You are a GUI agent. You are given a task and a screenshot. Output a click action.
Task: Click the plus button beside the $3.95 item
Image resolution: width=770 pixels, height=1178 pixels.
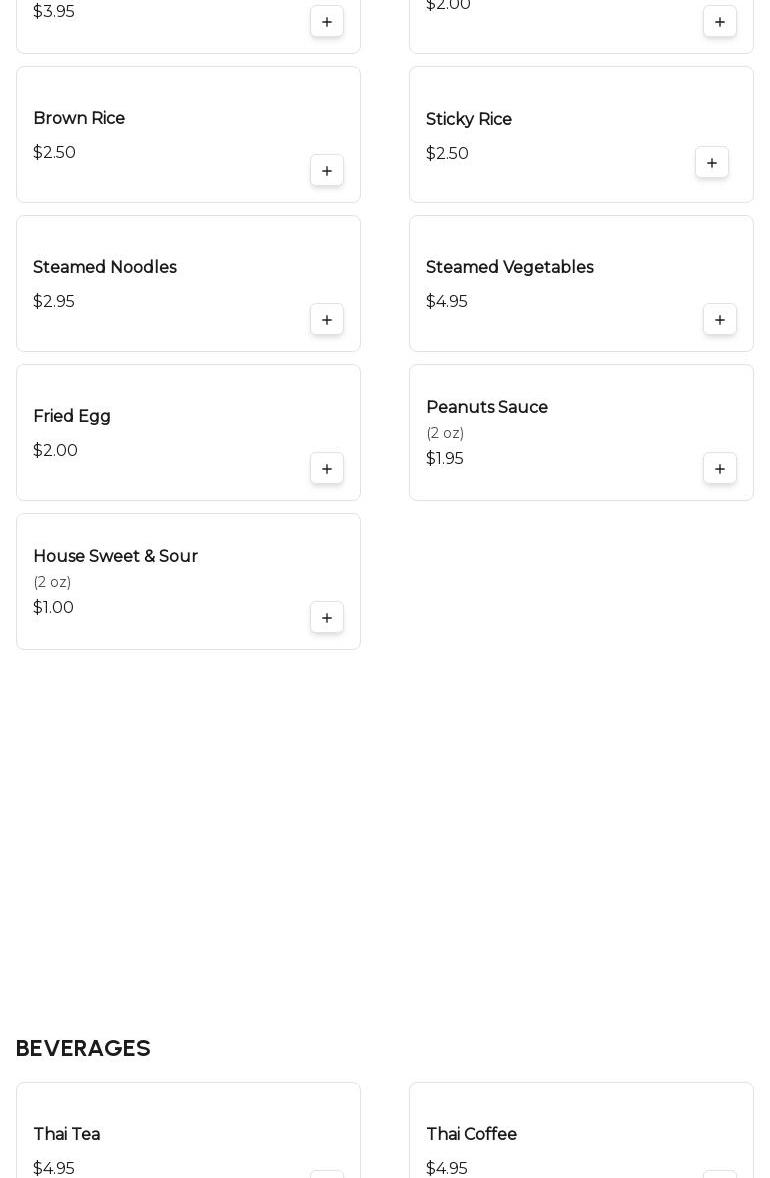[327, 22]
